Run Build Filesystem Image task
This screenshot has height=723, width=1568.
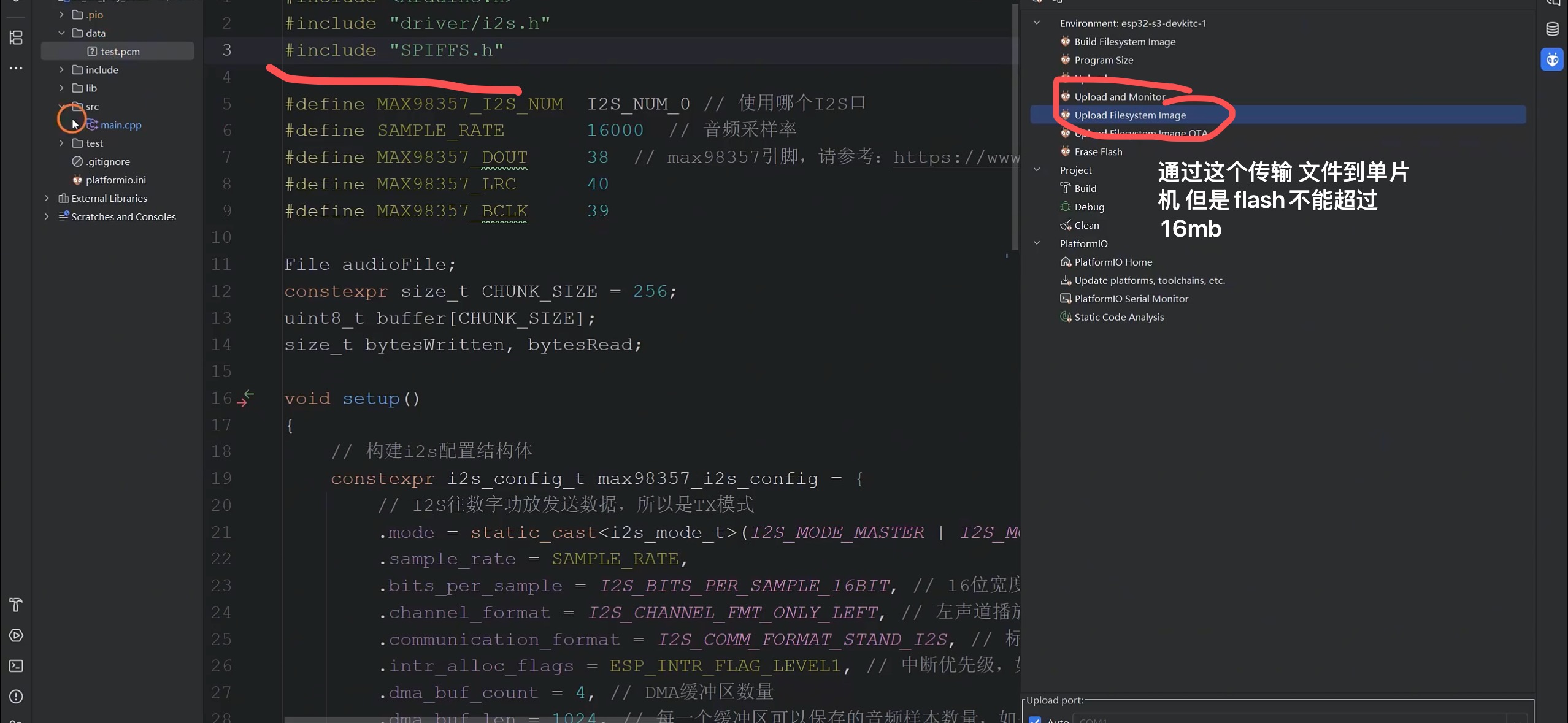[x=1124, y=42]
